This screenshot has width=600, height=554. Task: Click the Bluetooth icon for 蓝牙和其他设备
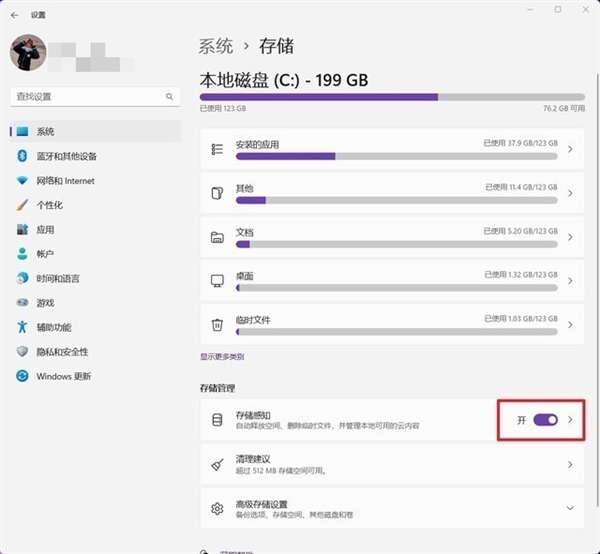click(x=21, y=156)
